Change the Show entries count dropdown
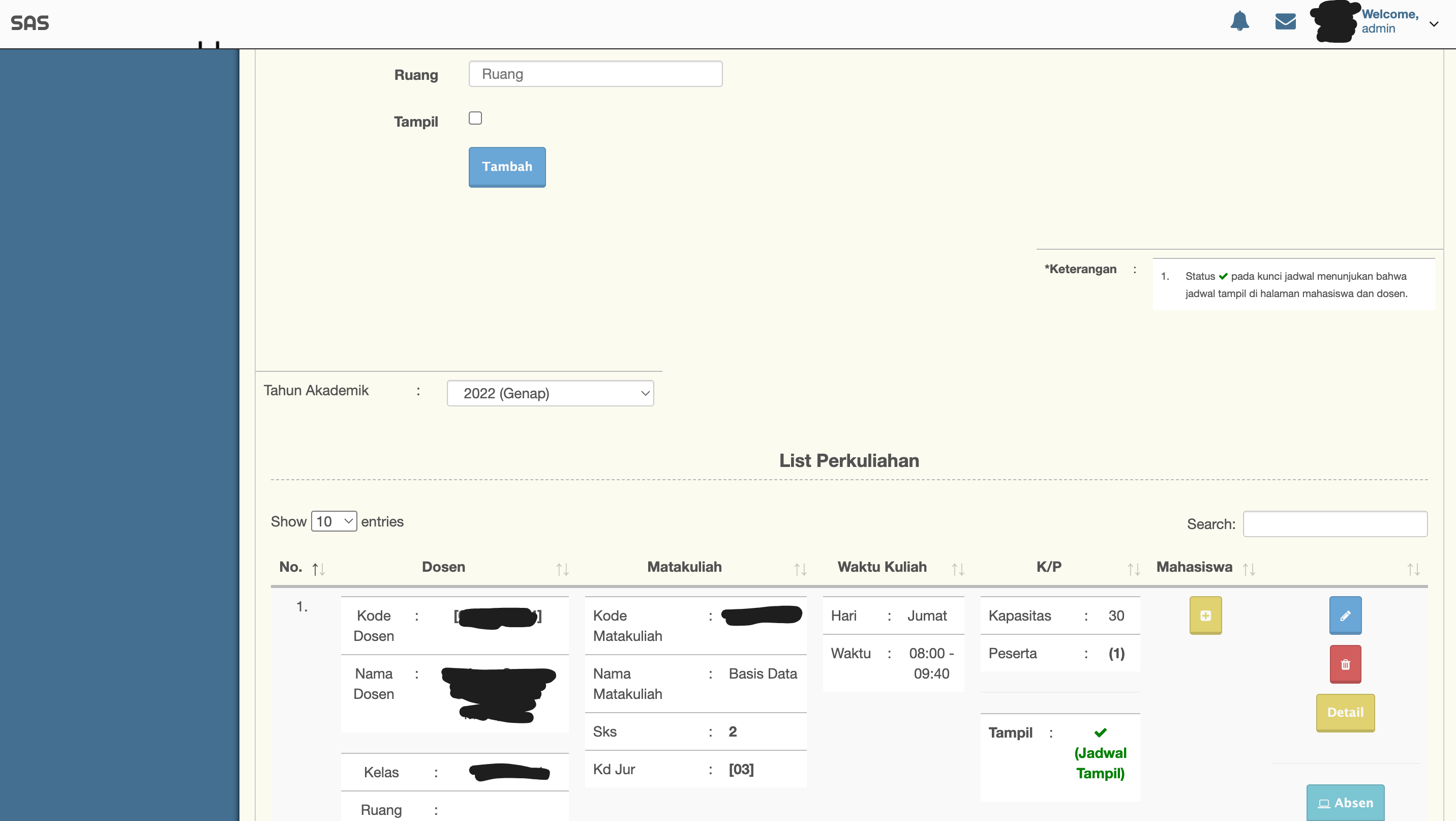Image resolution: width=1456 pixels, height=821 pixels. [x=333, y=521]
